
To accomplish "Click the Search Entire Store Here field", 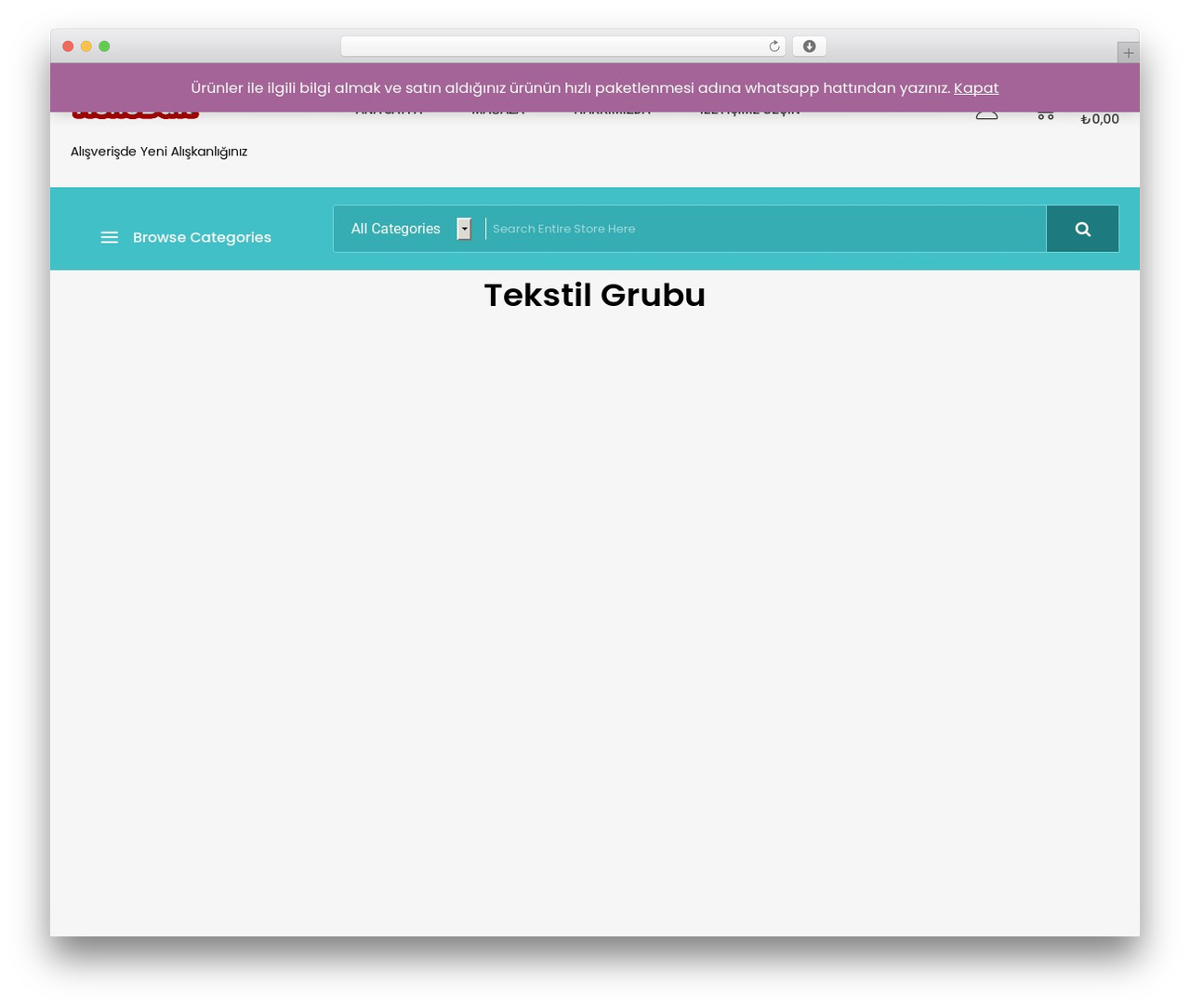I will tap(765, 229).
